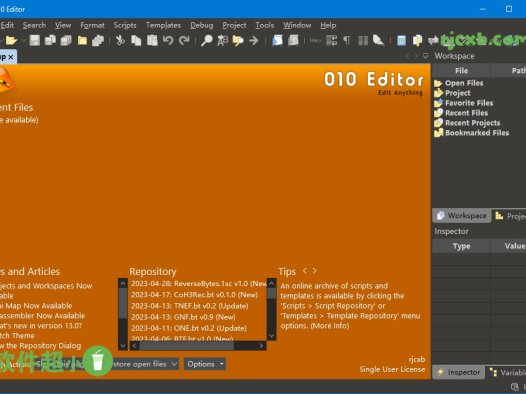Click the Save All stacked disks icon

point(66,40)
